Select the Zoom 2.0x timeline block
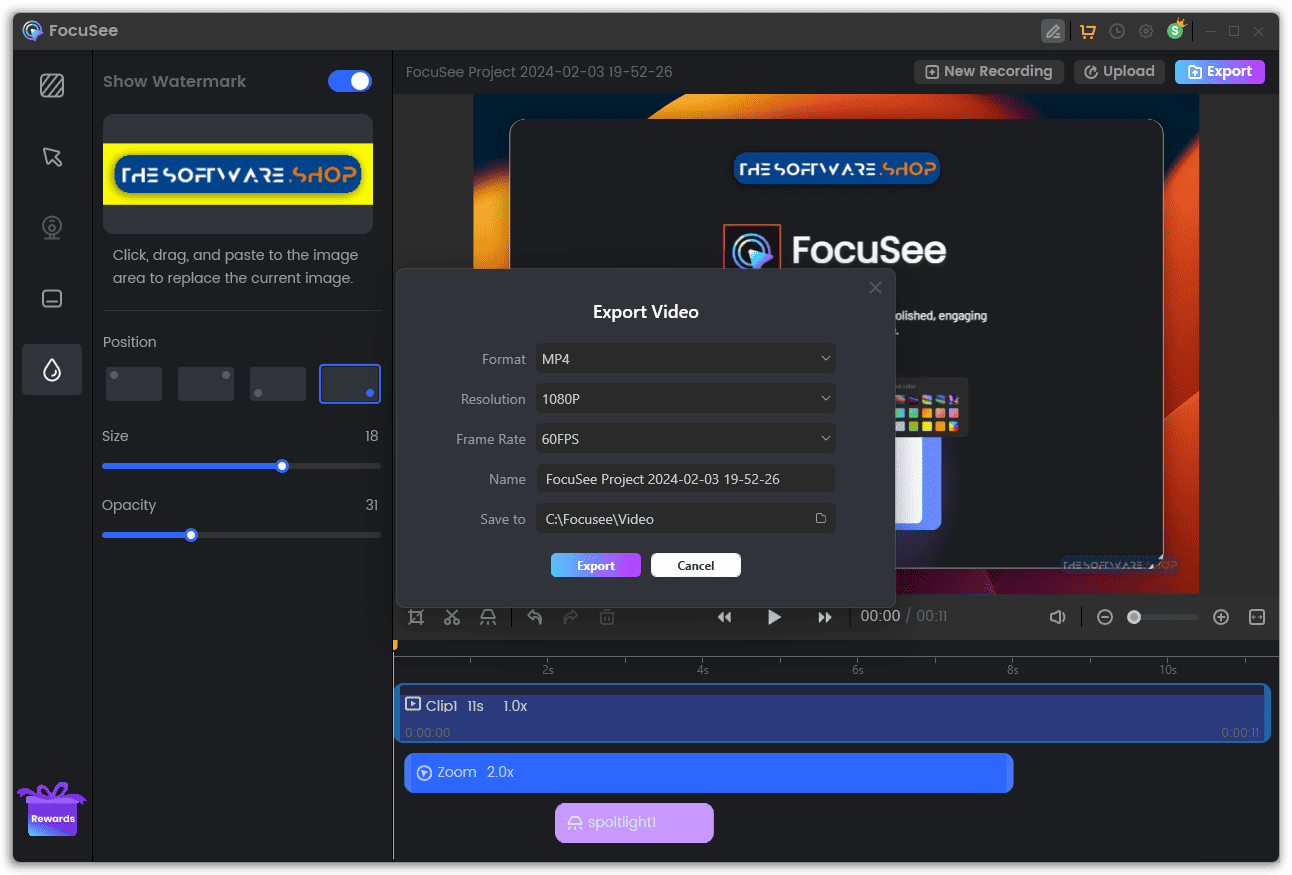 click(709, 773)
